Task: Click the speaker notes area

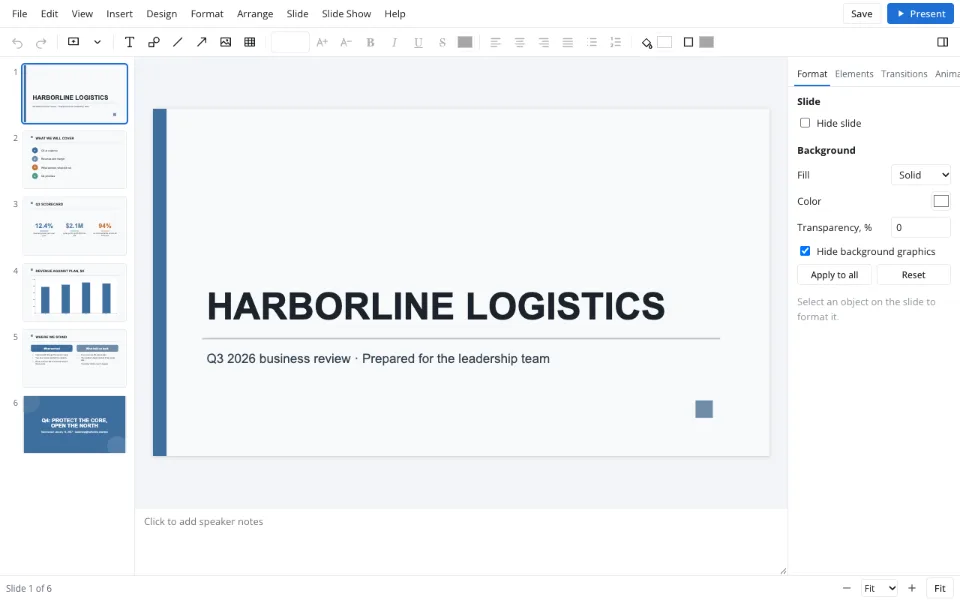Action: coord(461,542)
